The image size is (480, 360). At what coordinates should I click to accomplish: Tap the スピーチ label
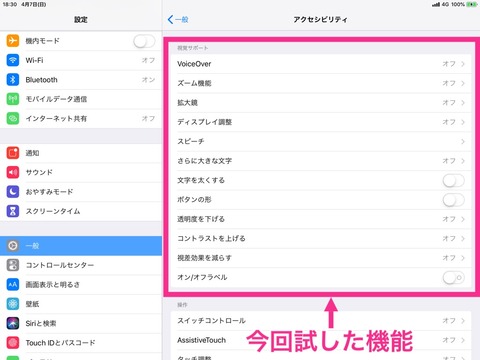191,141
